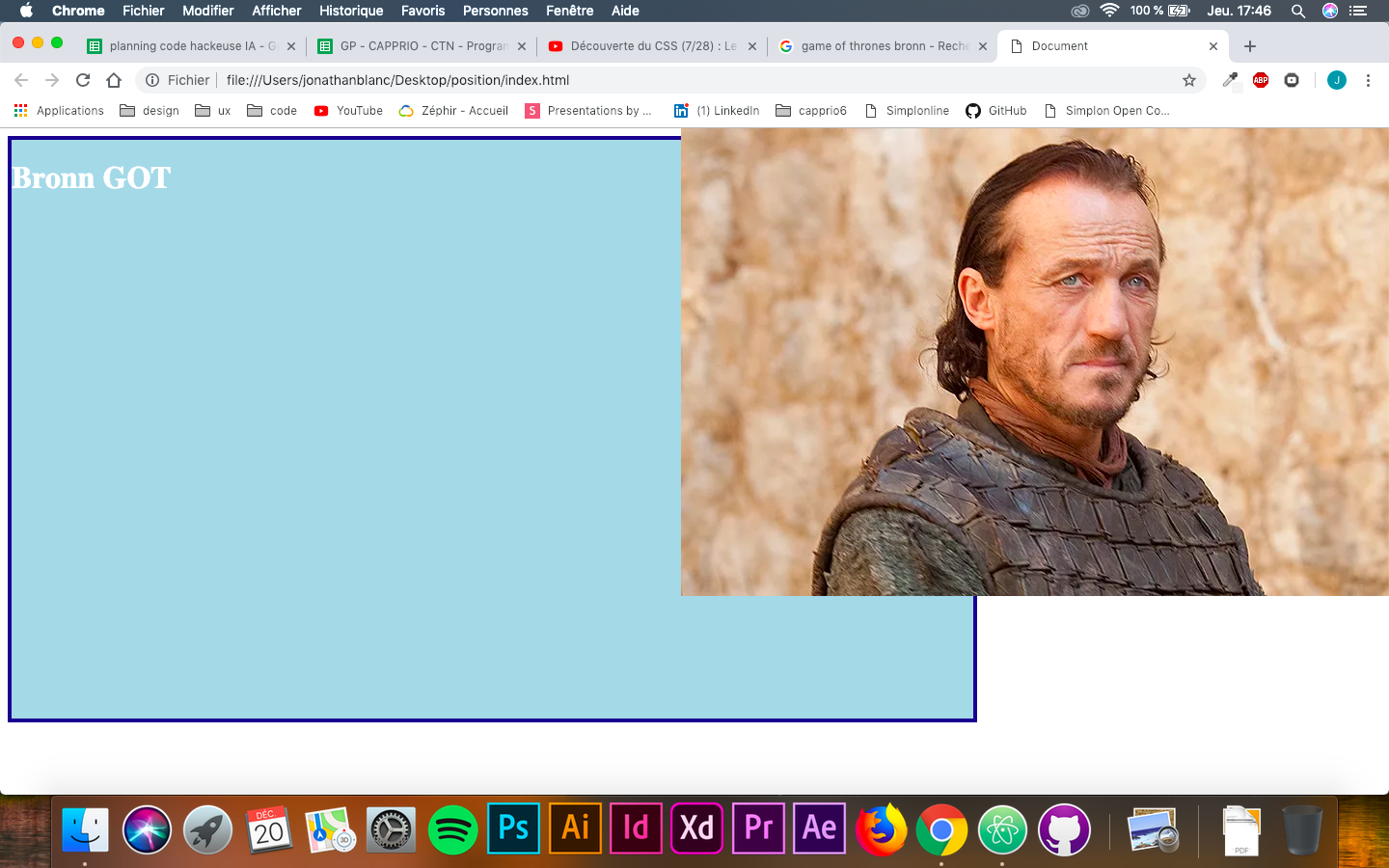Viewport: 1389px width, 868px height.
Task: Go back to previous page
Action: [21, 80]
